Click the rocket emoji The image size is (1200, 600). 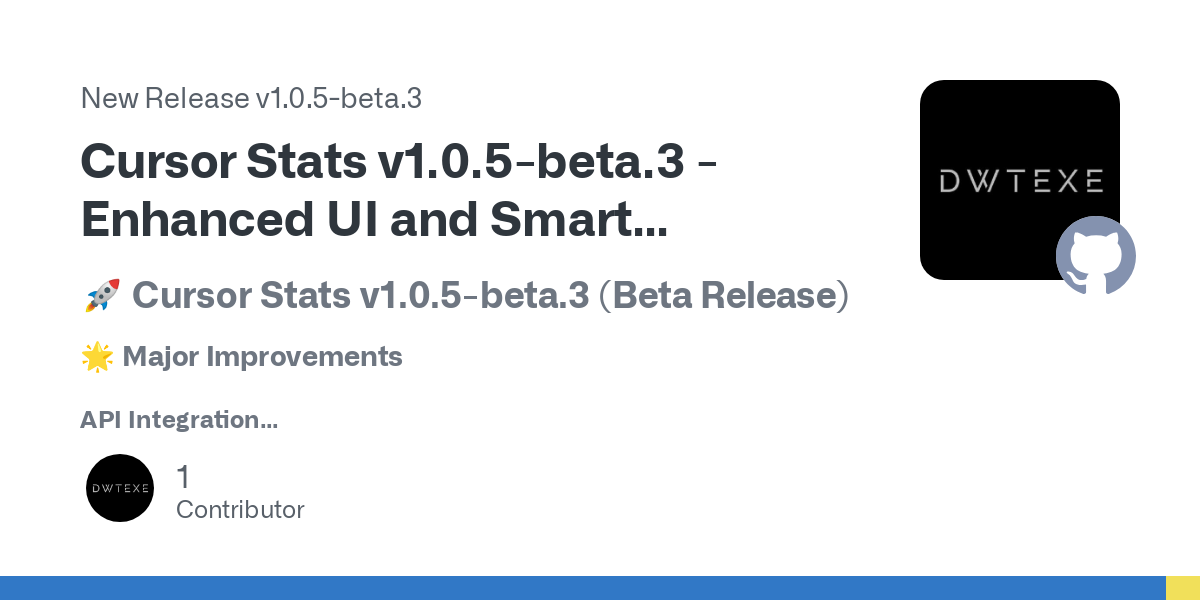coord(102,296)
